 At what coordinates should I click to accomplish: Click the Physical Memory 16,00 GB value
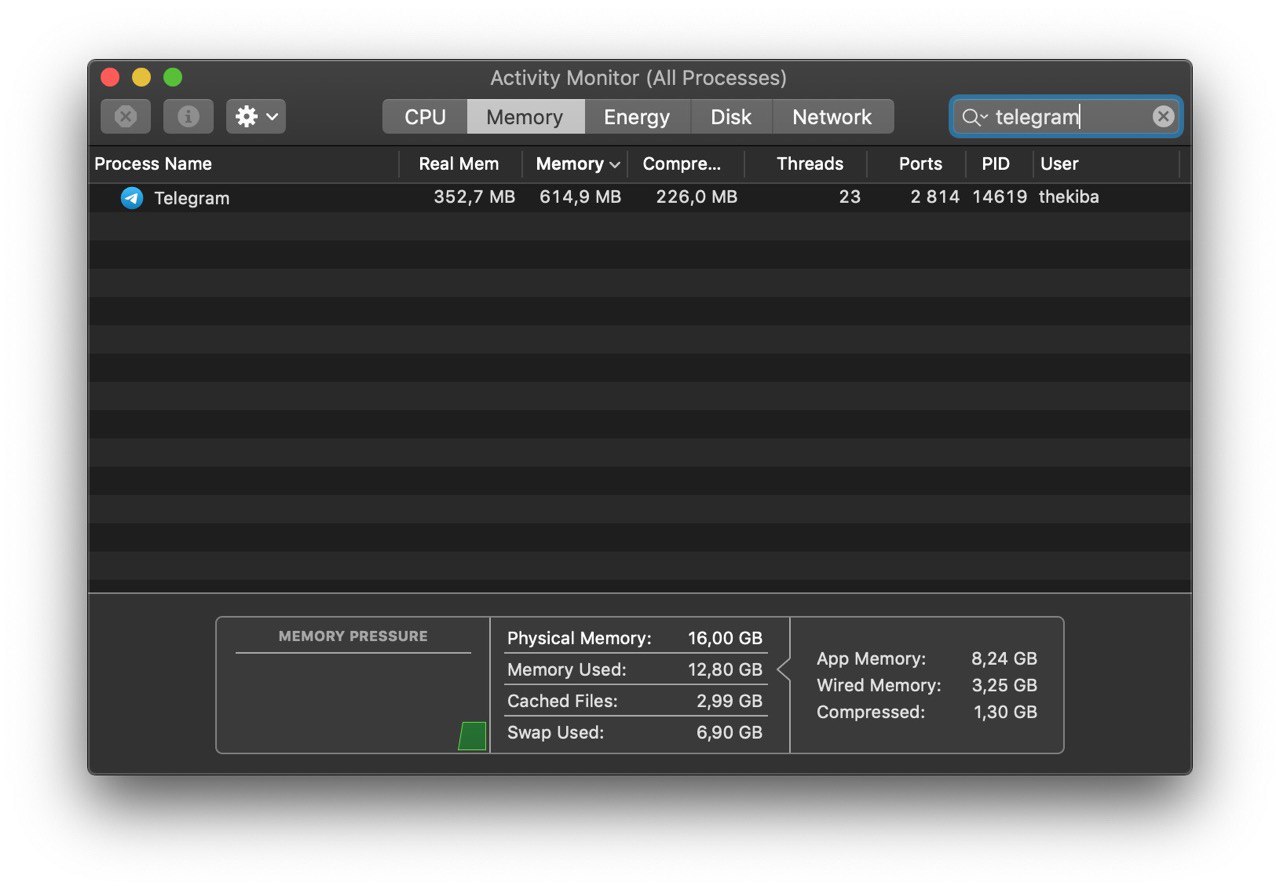[x=725, y=638]
